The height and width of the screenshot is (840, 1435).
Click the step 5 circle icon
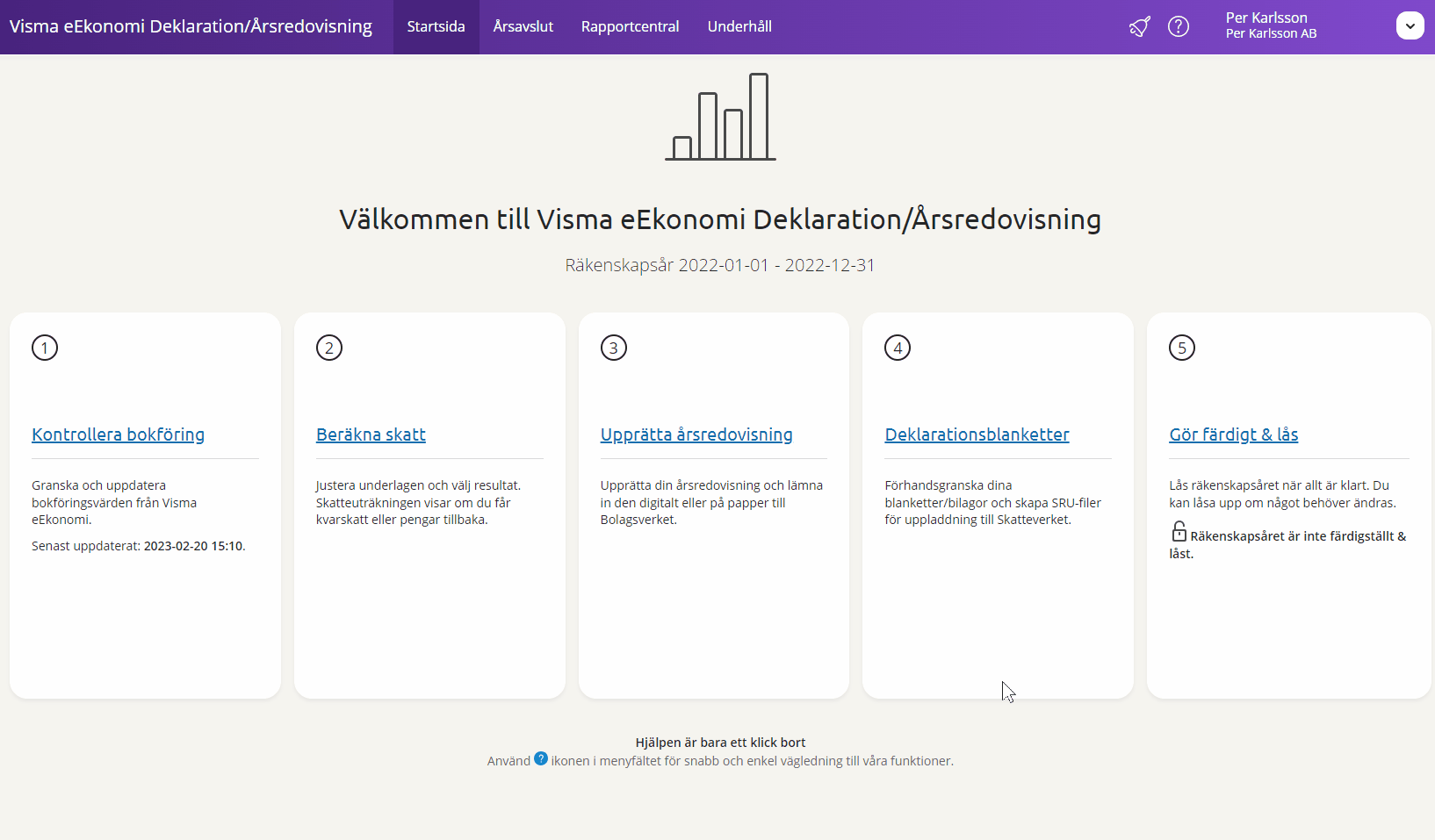pos(1182,348)
